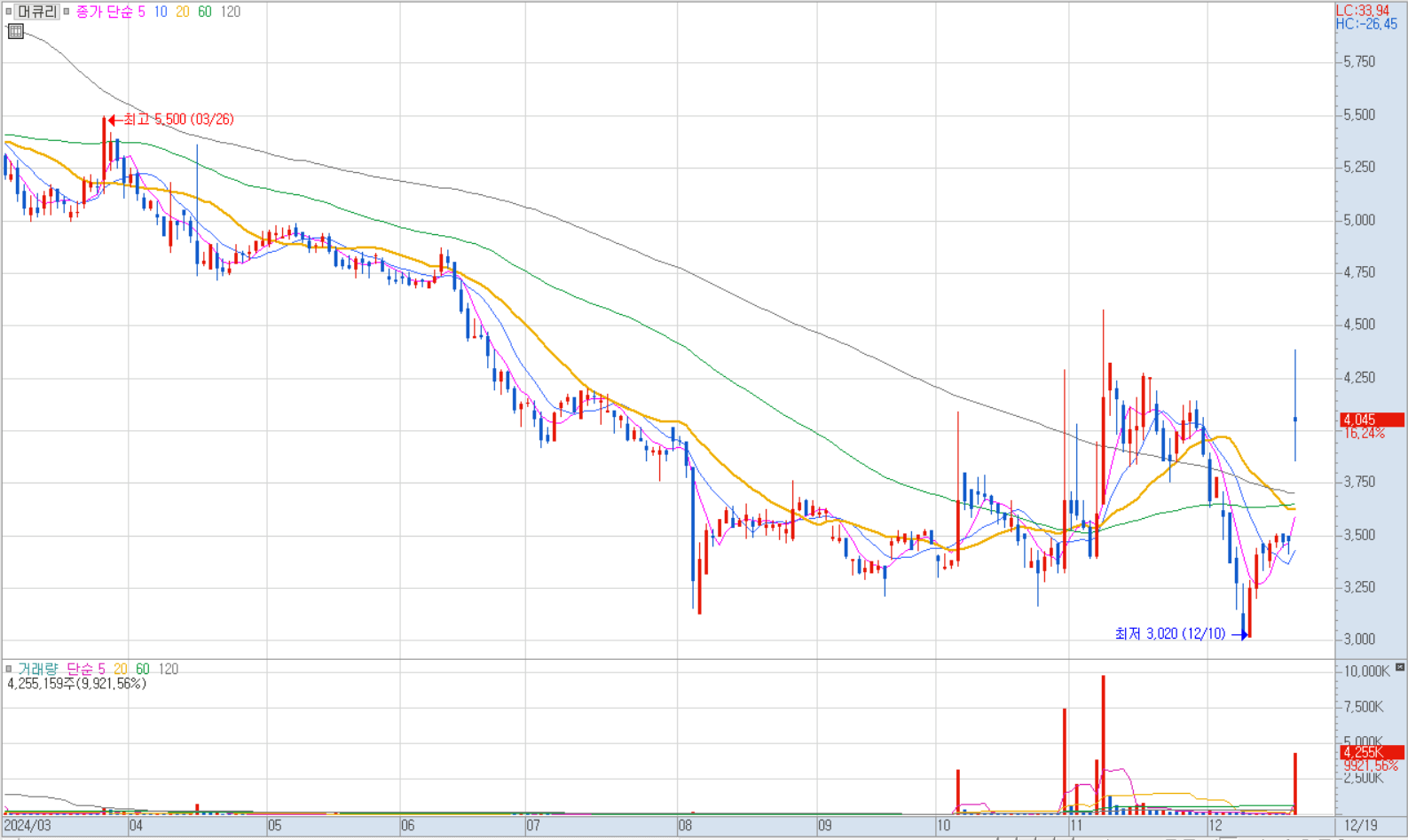Click the 5,000 price axis label

(1359, 220)
